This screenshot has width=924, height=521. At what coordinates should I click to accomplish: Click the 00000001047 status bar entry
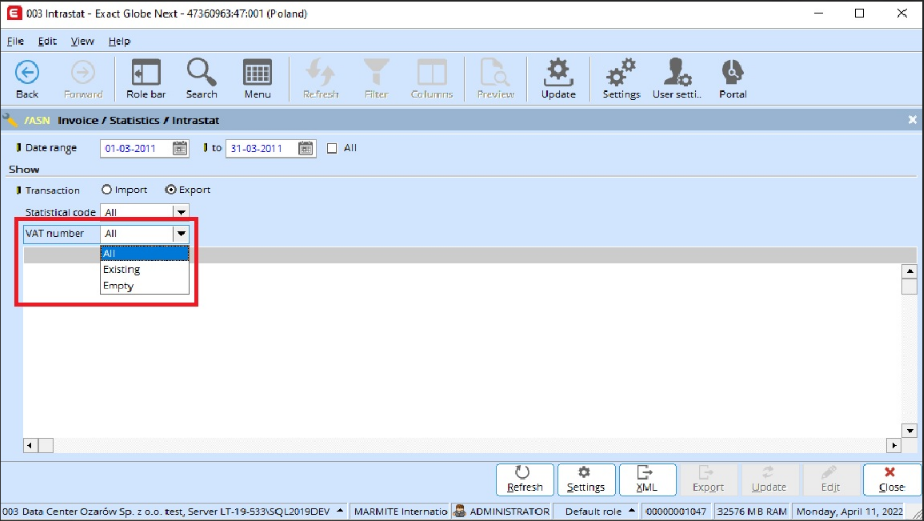click(675, 511)
